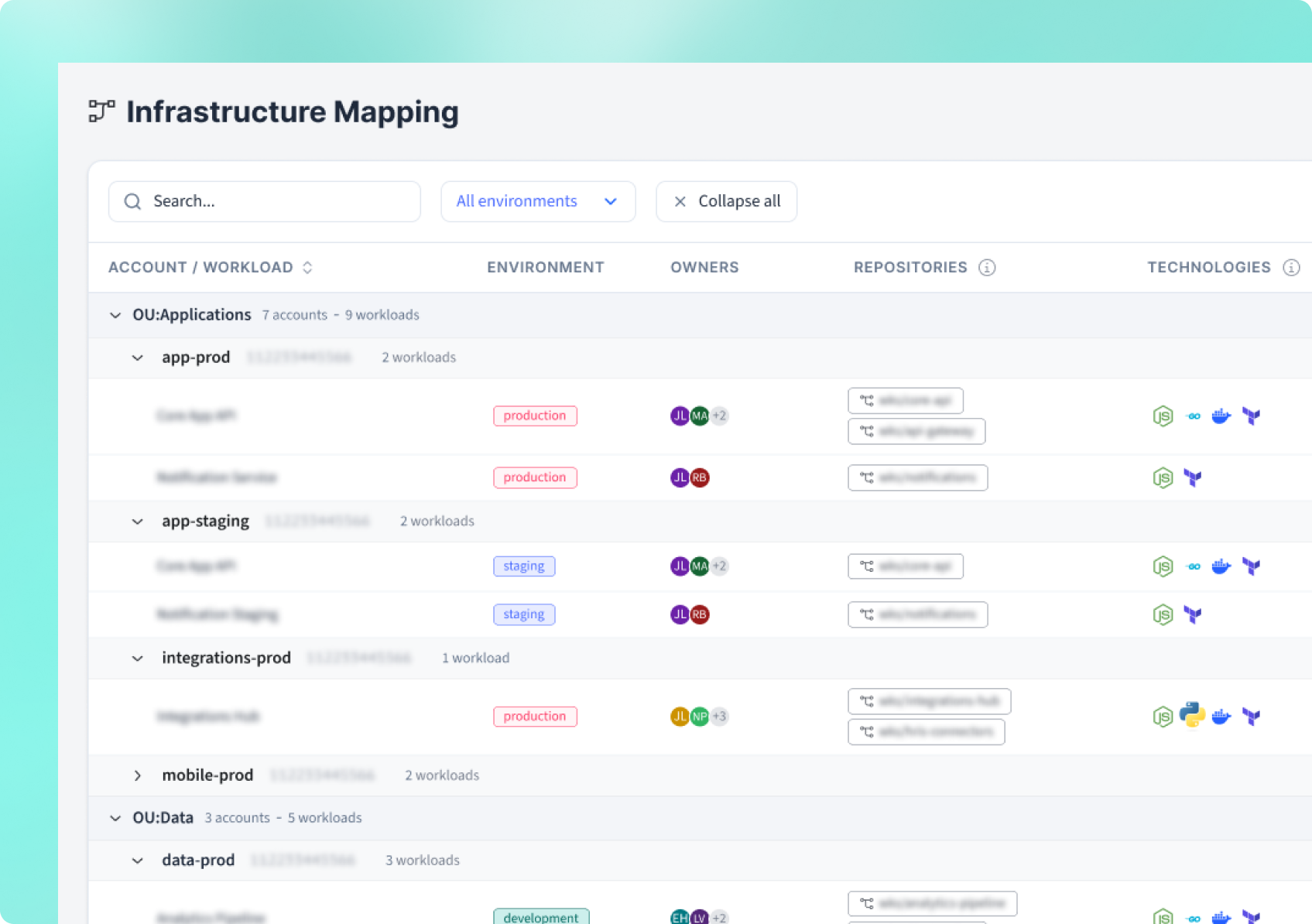Click Node.js icon in app-staging row owned by JL, MA

coord(1163,566)
